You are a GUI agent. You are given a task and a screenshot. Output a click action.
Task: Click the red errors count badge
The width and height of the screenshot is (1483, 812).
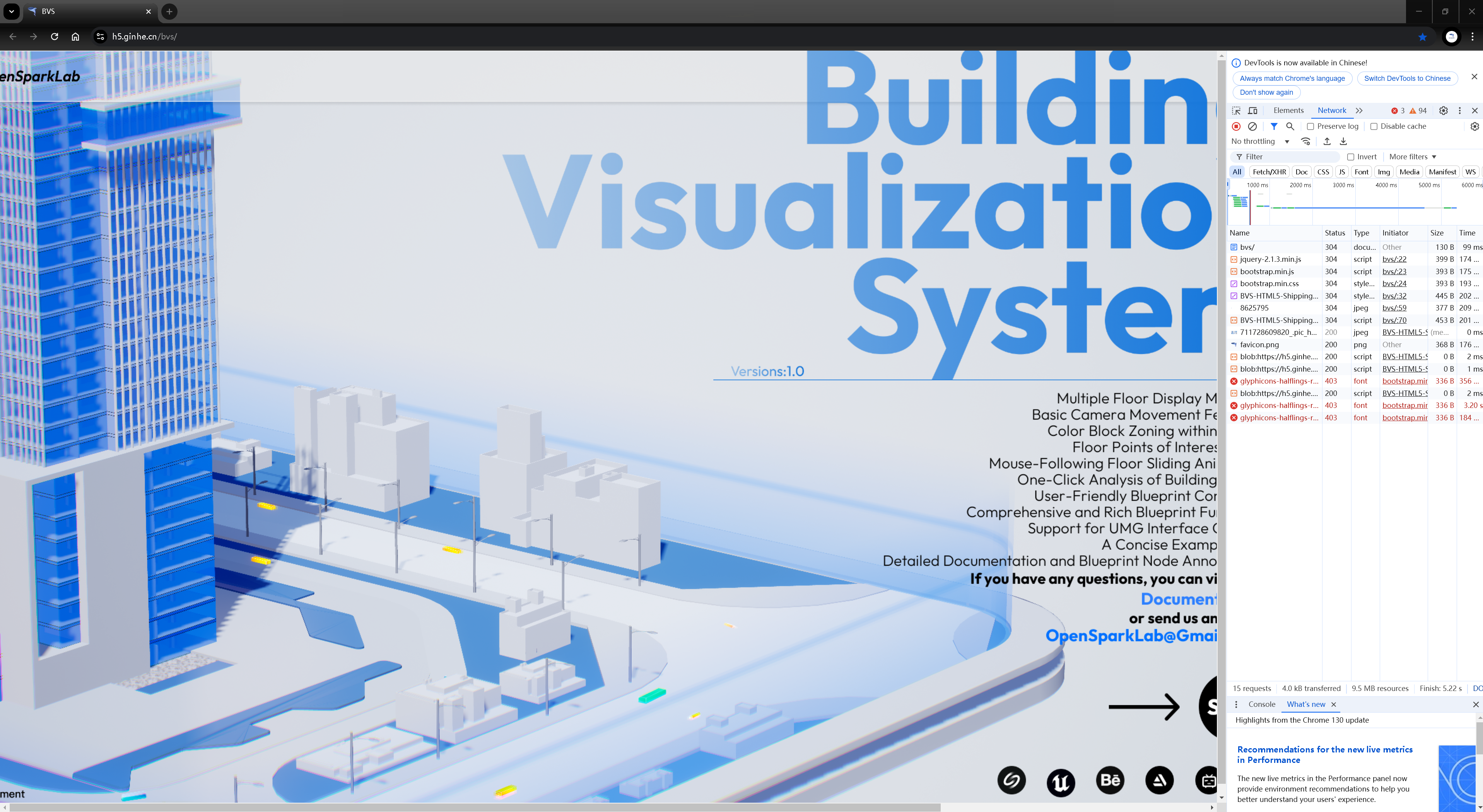(1398, 111)
